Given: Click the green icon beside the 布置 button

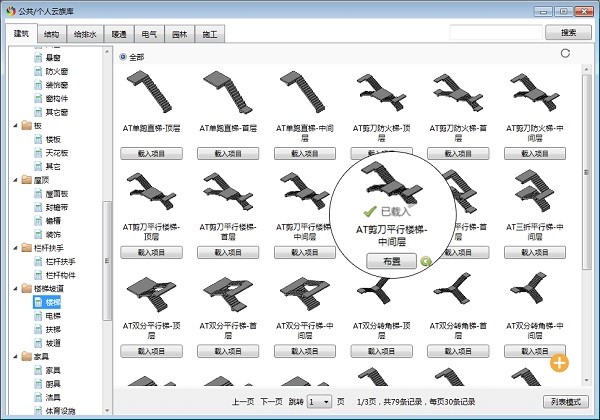Looking at the screenshot, I should click(x=427, y=261).
